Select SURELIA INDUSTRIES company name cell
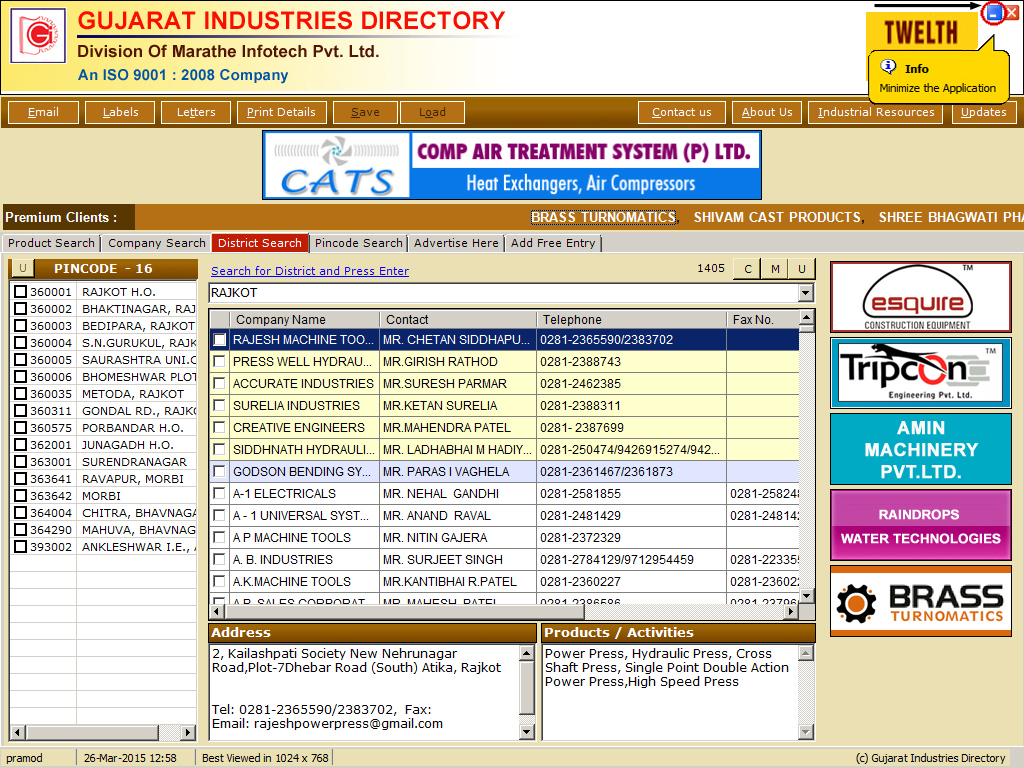The height and width of the screenshot is (768, 1024). (x=304, y=406)
